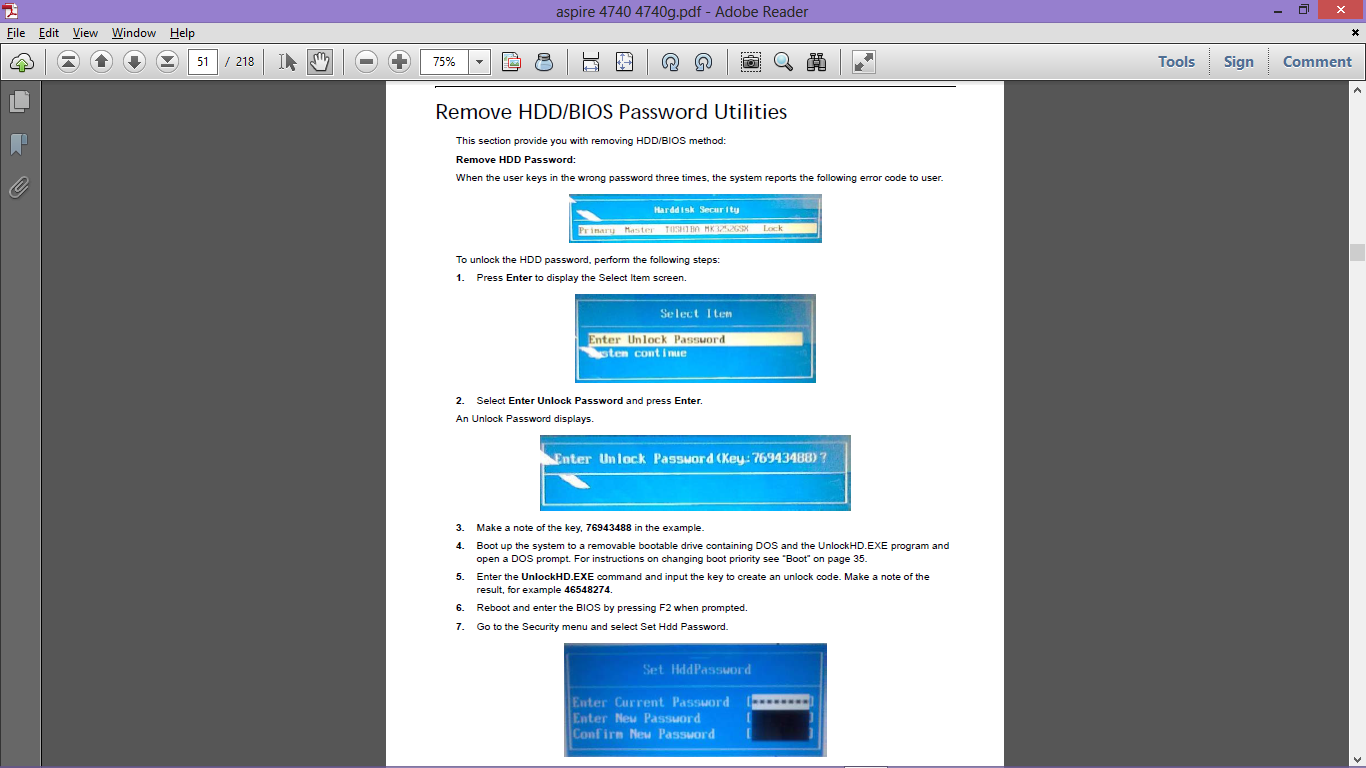The height and width of the screenshot is (768, 1366).
Task: Jump to the last page
Action: click(167, 62)
